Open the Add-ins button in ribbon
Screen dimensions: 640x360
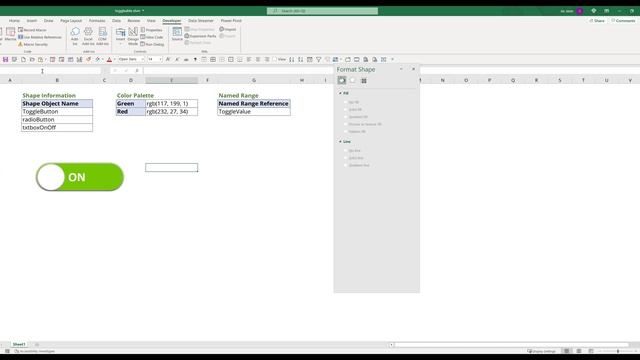75,36
